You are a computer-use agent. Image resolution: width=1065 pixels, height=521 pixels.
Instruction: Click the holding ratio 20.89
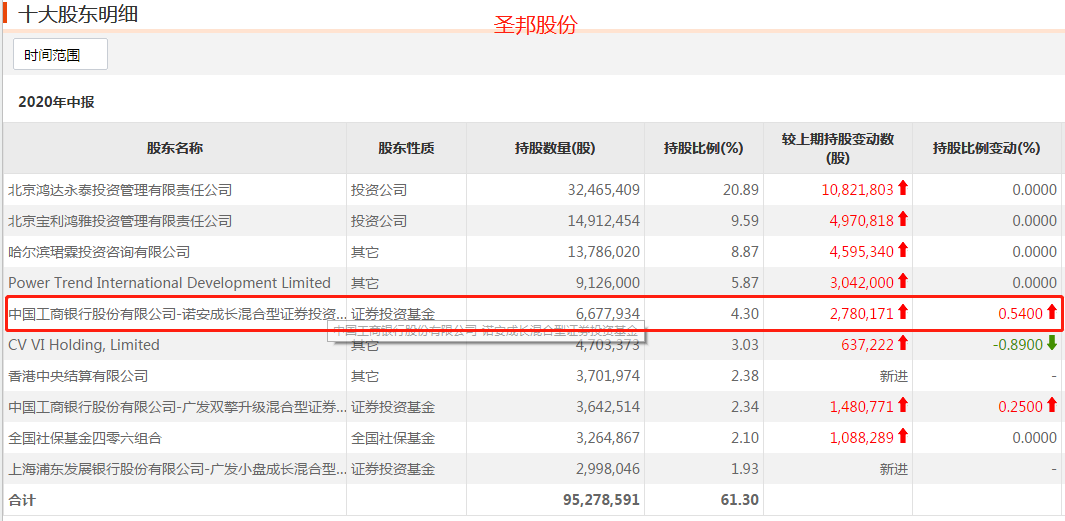point(742,190)
